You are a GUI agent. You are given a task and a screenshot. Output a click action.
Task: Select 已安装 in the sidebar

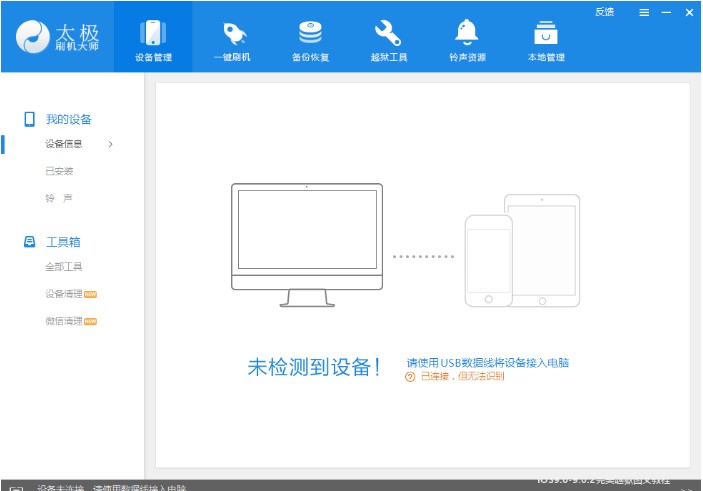59,171
